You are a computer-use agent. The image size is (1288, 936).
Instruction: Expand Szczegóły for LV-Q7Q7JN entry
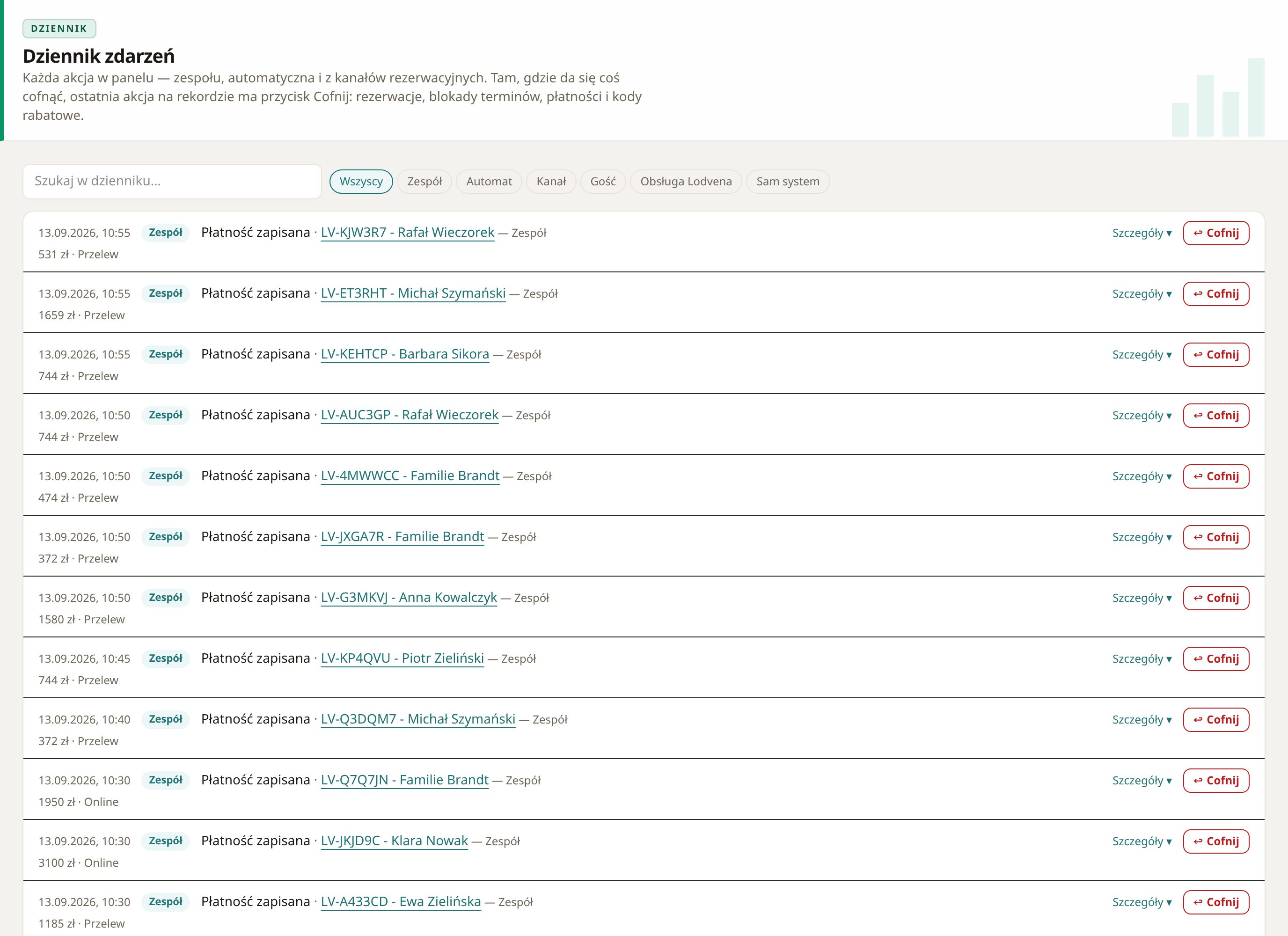click(1142, 780)
